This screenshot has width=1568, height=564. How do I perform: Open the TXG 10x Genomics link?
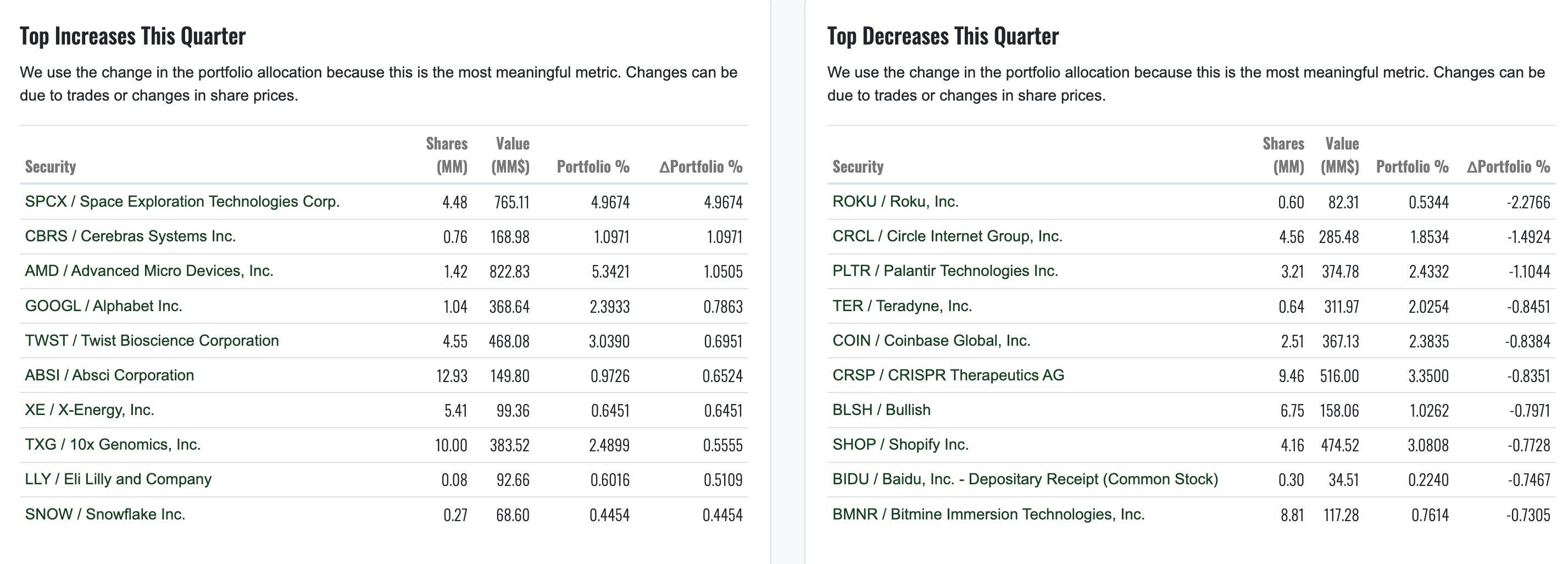[x=113, y=445]
